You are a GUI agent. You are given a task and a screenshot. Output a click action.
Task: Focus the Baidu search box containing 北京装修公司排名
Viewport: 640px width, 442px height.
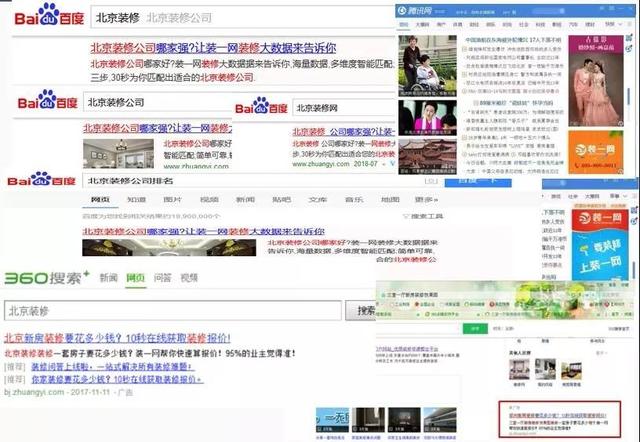[x=261, y=181]
